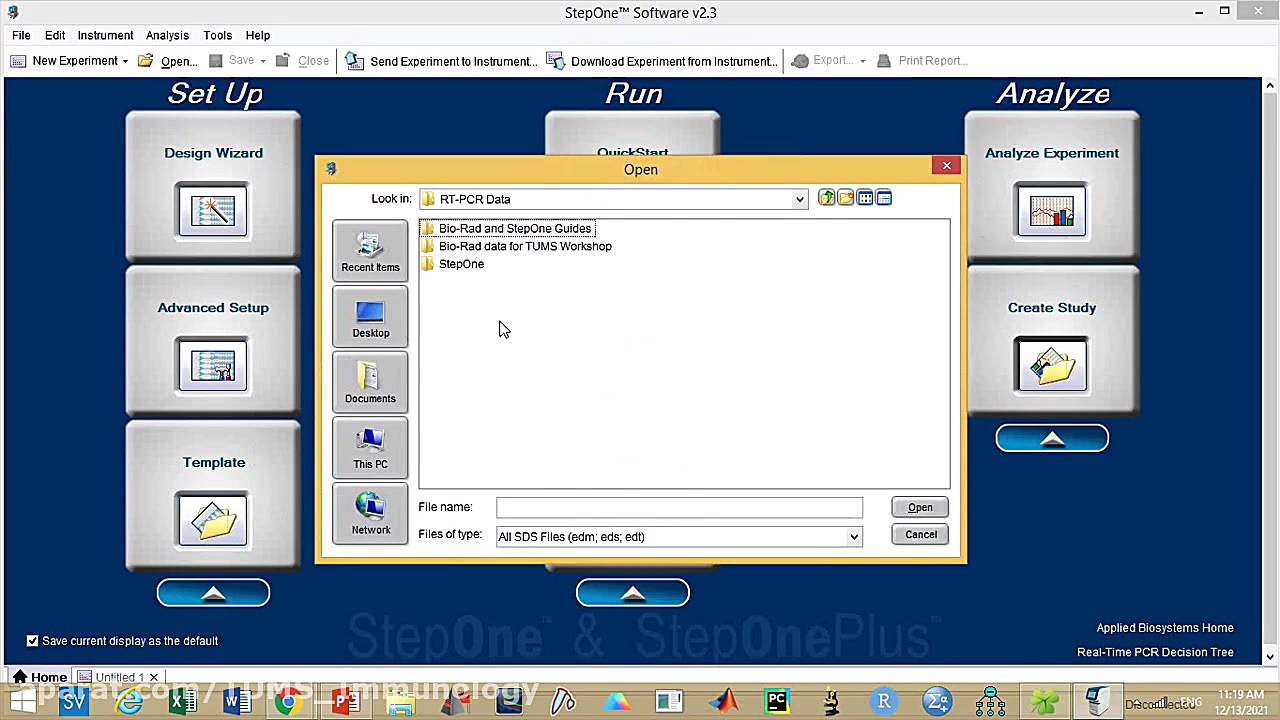1280x720 pixels.
Task: Collapse the Analyze column arrow button
Action: click(1052, 438)
